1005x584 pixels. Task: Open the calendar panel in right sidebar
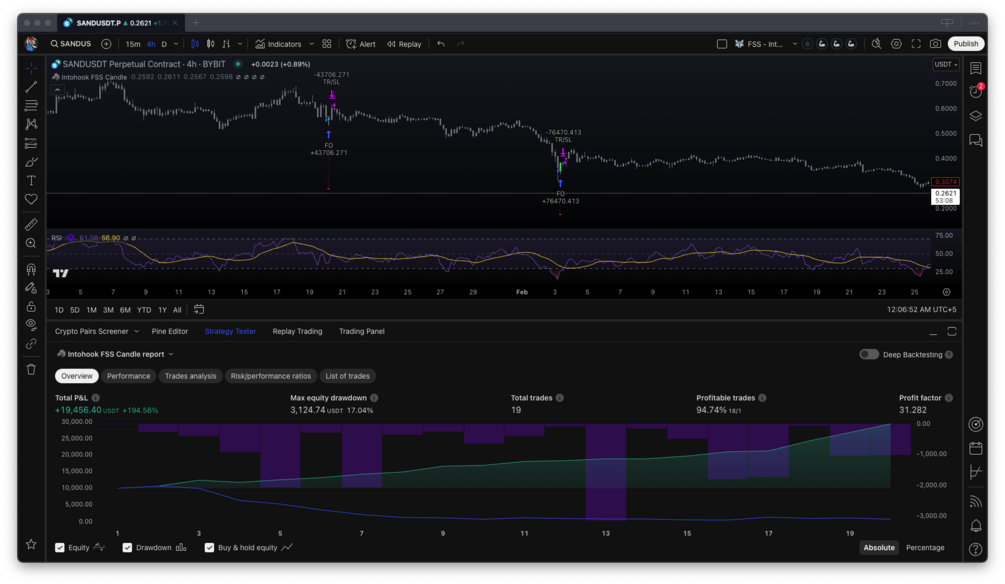(x=976, y=448)
